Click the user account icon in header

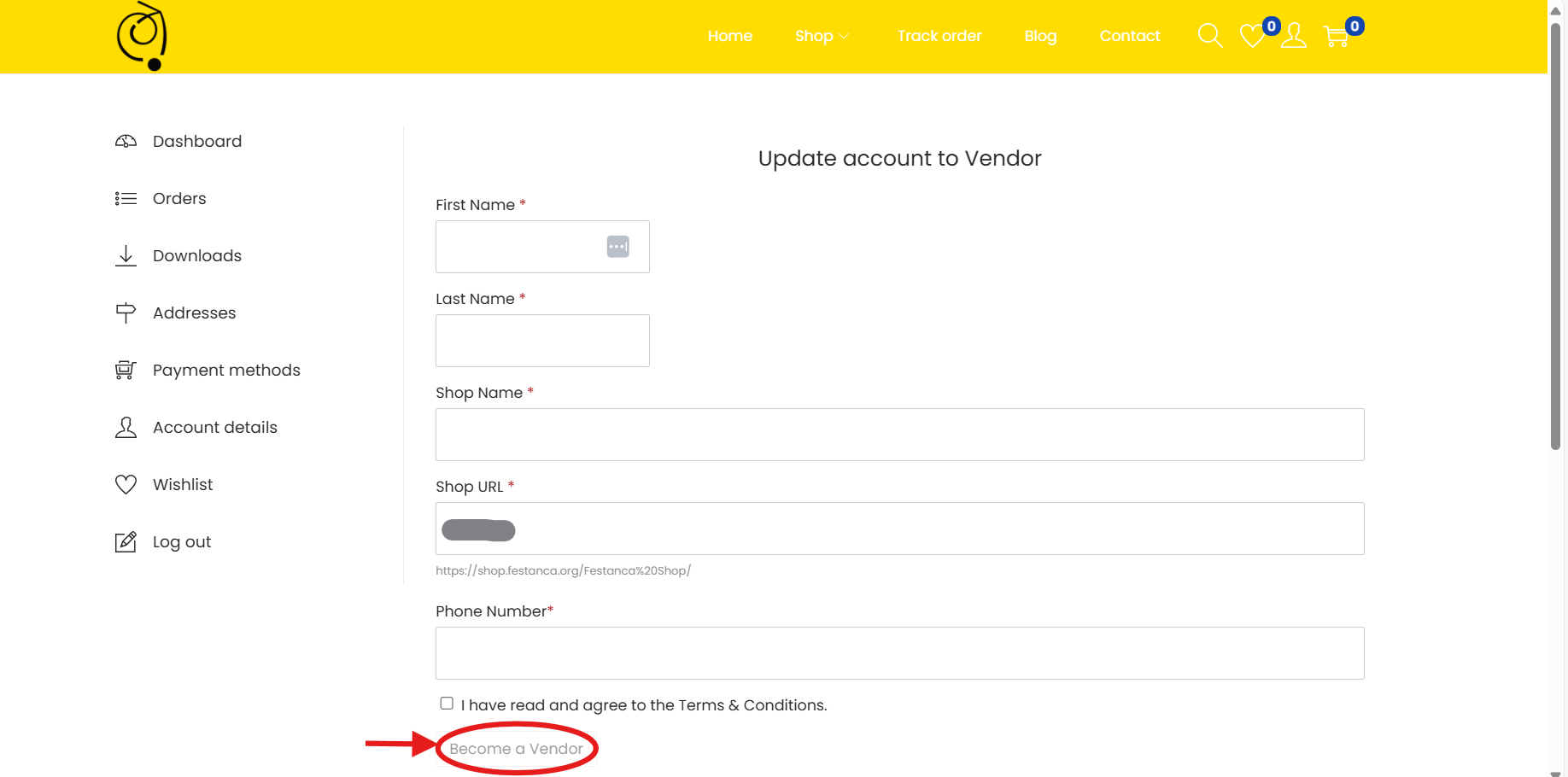[x=1294, y=36]
